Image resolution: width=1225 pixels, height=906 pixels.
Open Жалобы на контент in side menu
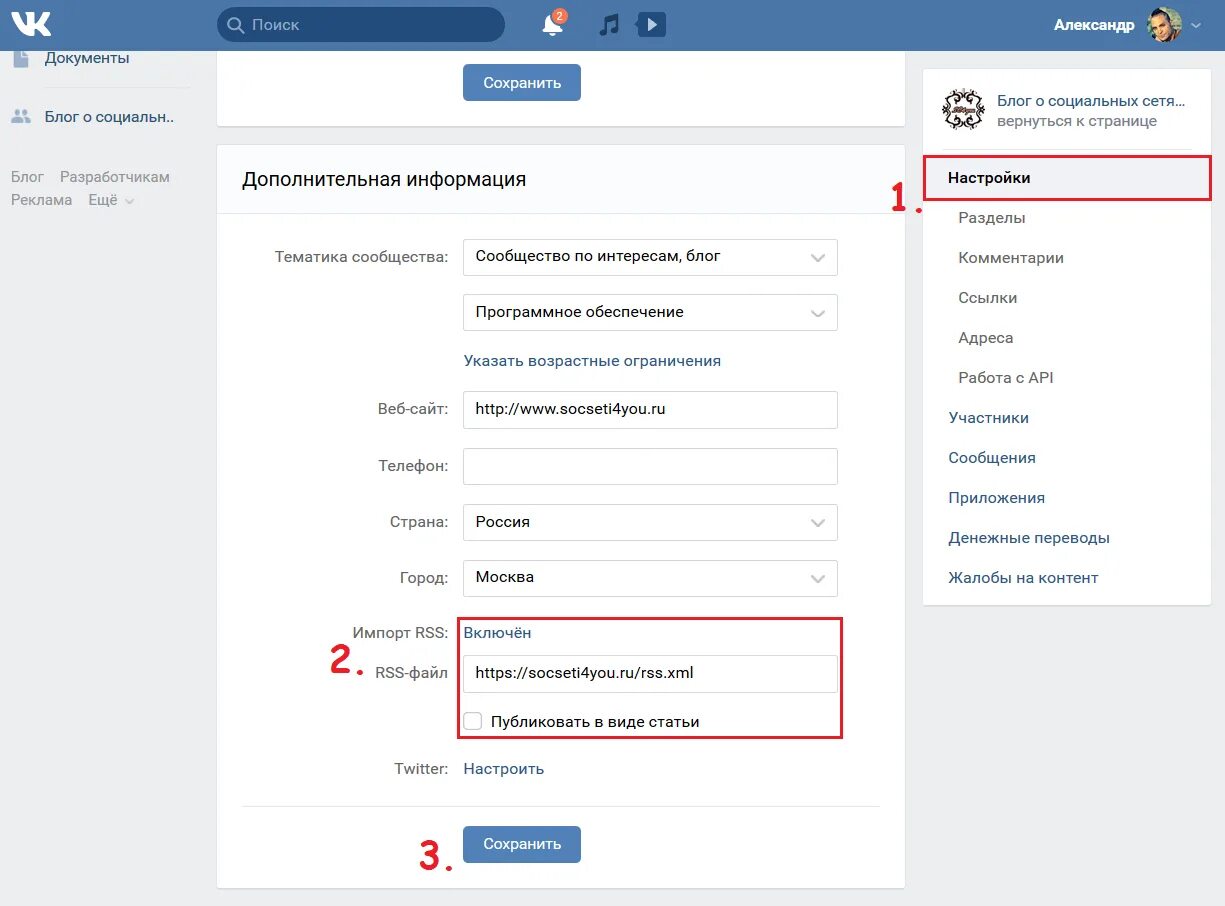pos(1023,578)
